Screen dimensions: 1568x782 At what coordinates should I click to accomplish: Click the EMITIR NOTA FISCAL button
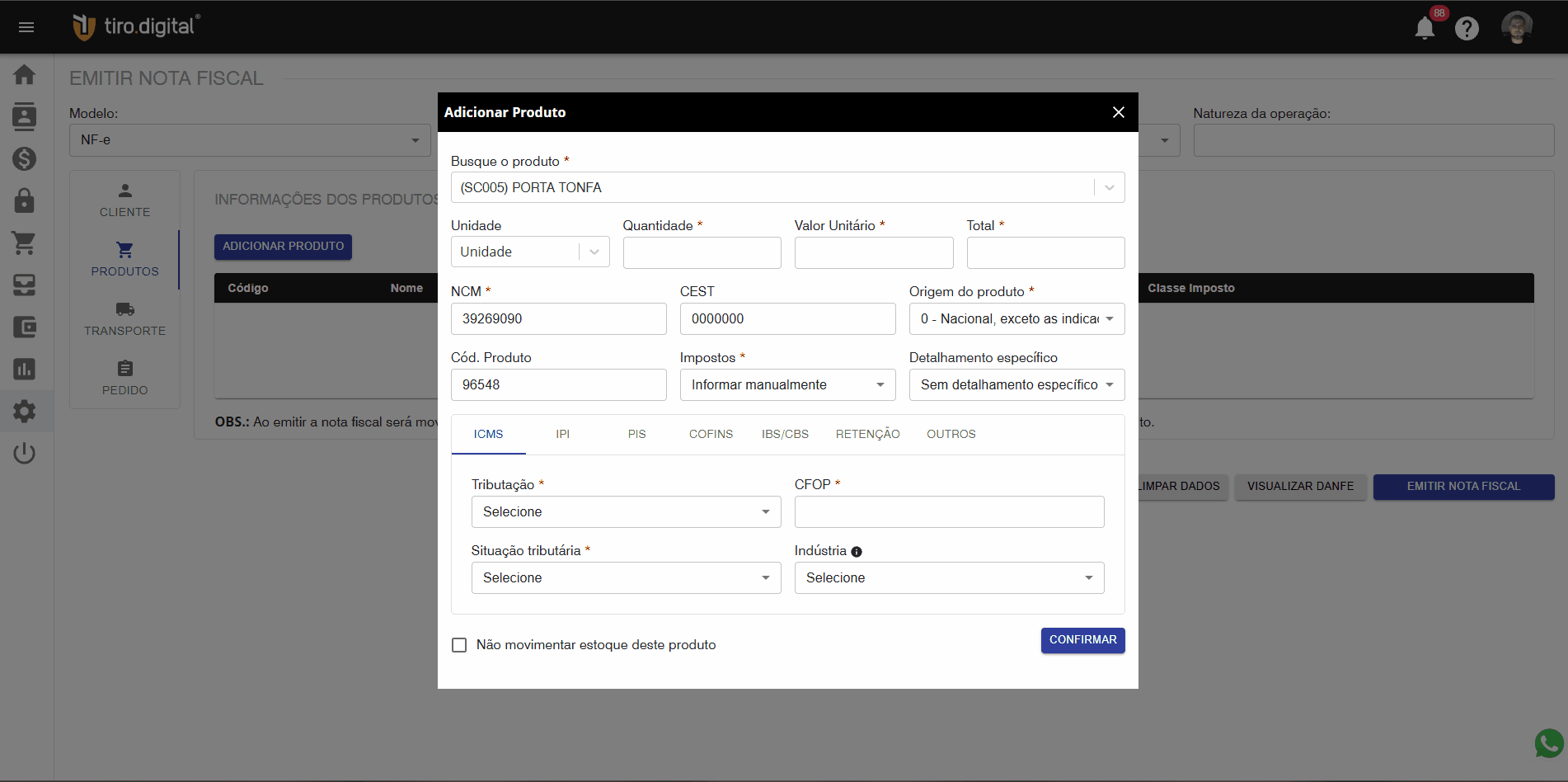point(1463,487)
